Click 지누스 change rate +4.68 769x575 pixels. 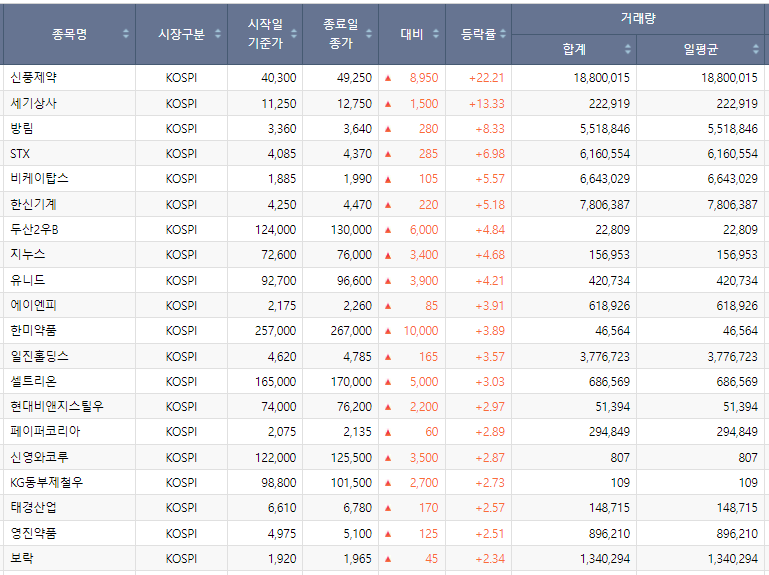click(x=489, y=255)
